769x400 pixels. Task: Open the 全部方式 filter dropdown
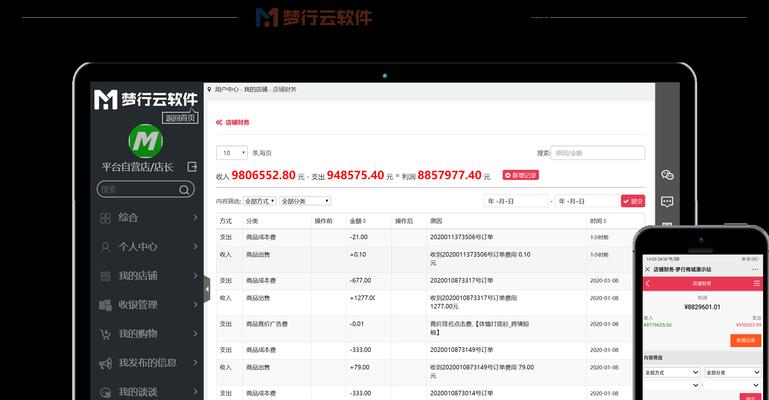pos(260,201)
